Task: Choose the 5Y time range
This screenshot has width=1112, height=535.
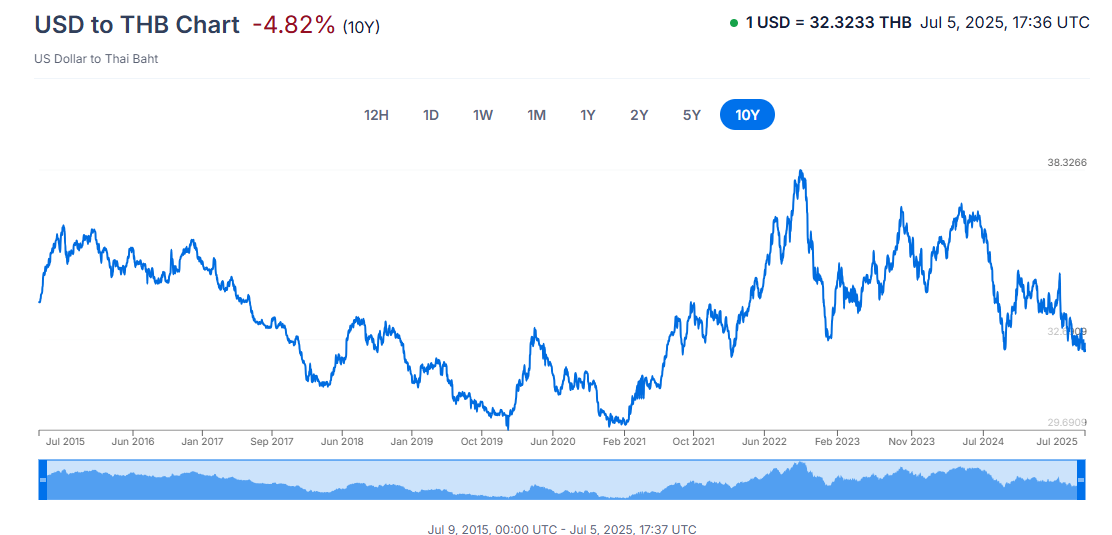Action: tap(691, 115)
